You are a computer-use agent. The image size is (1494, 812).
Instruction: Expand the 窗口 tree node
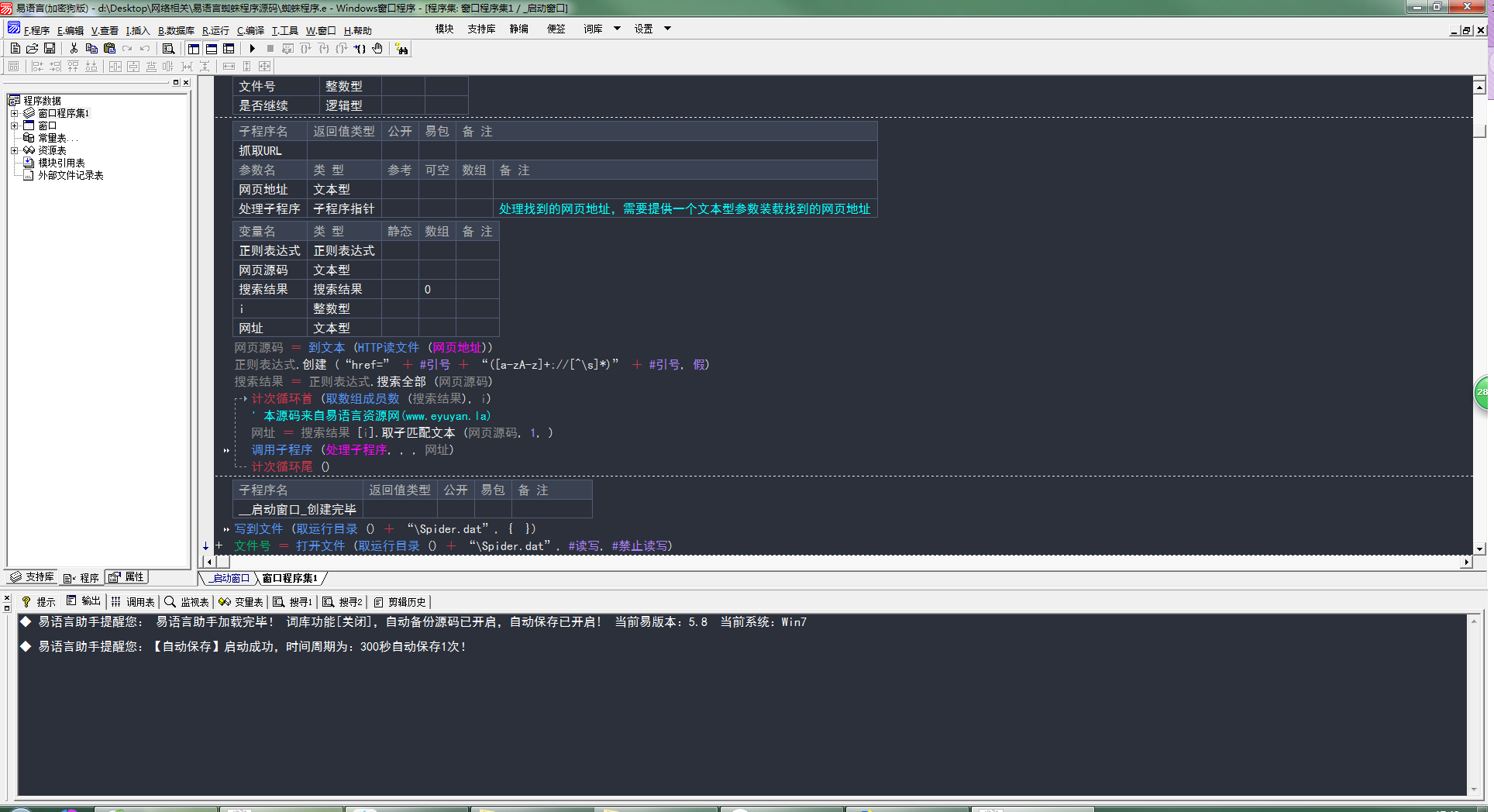pyautogui.click(x=14, y=126)
